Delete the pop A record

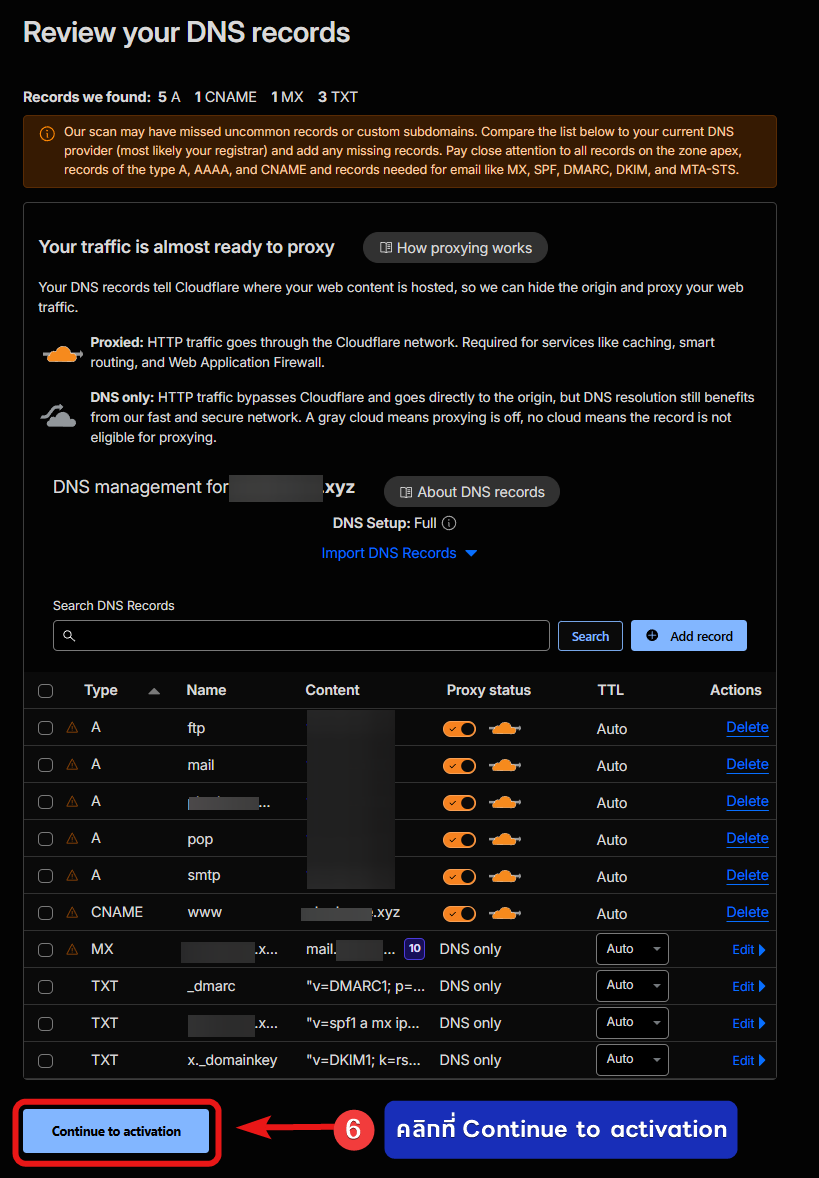tap(747, 838)
